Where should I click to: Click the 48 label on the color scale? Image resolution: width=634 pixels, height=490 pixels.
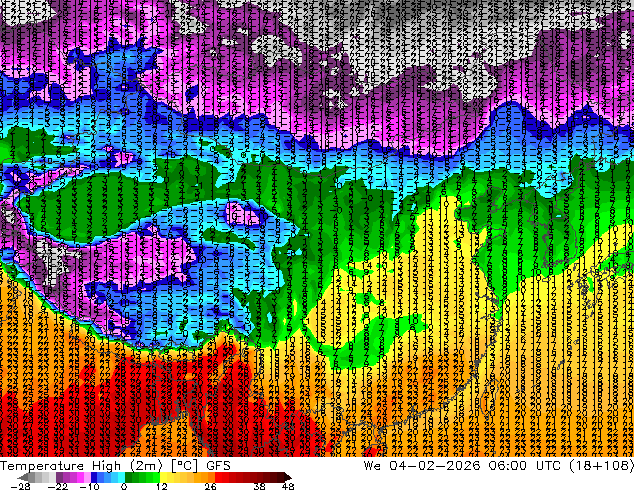click(x=288, y=486)
